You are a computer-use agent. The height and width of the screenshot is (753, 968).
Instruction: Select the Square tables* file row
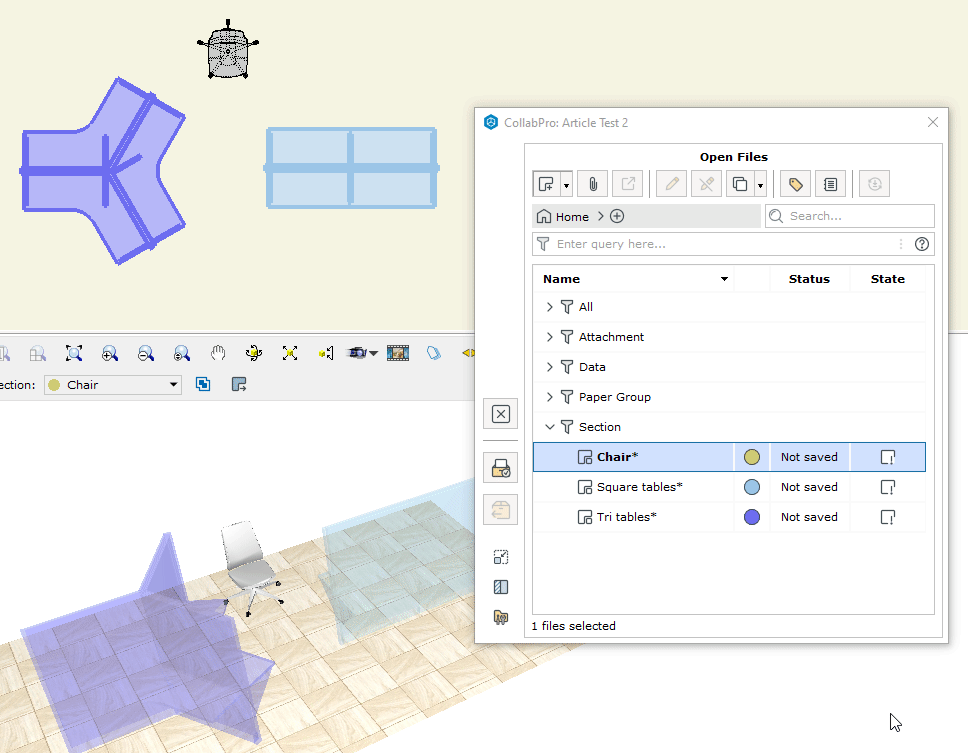click(x=729, y=487)
